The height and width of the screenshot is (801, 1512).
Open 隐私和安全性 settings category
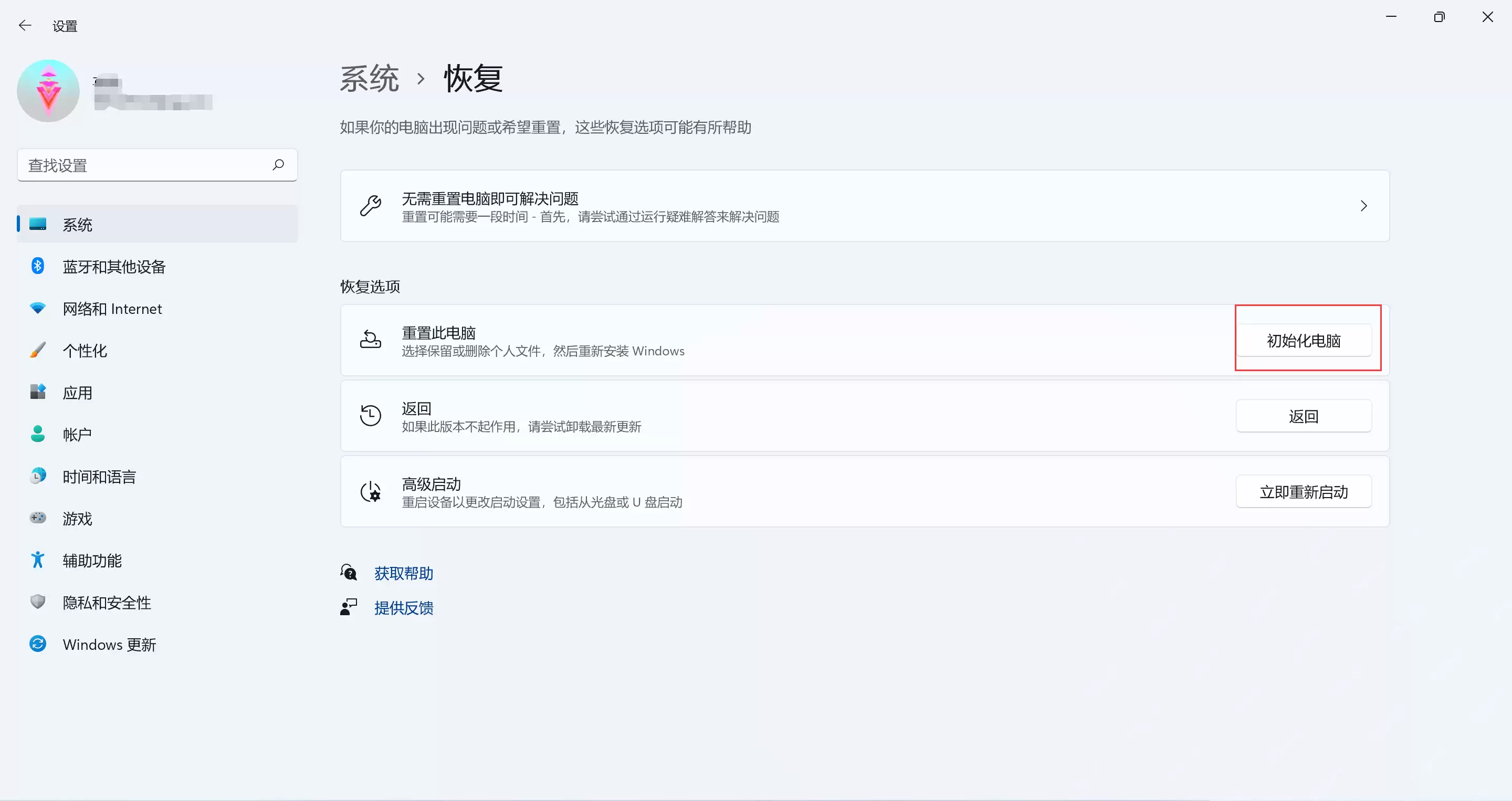point(157,602)
